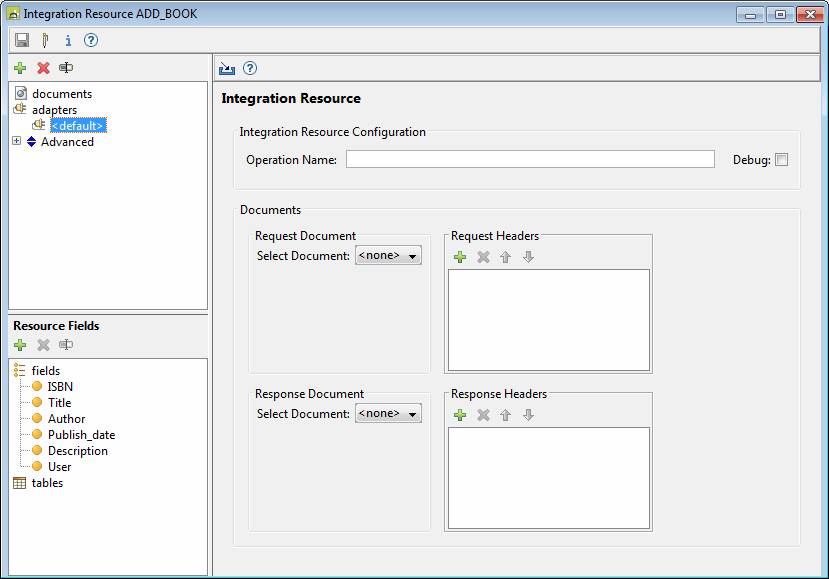Image resolution: width=829 pixels, height=579 pixels.
Task: Select the Publish_date field
Action: (81, 435)
